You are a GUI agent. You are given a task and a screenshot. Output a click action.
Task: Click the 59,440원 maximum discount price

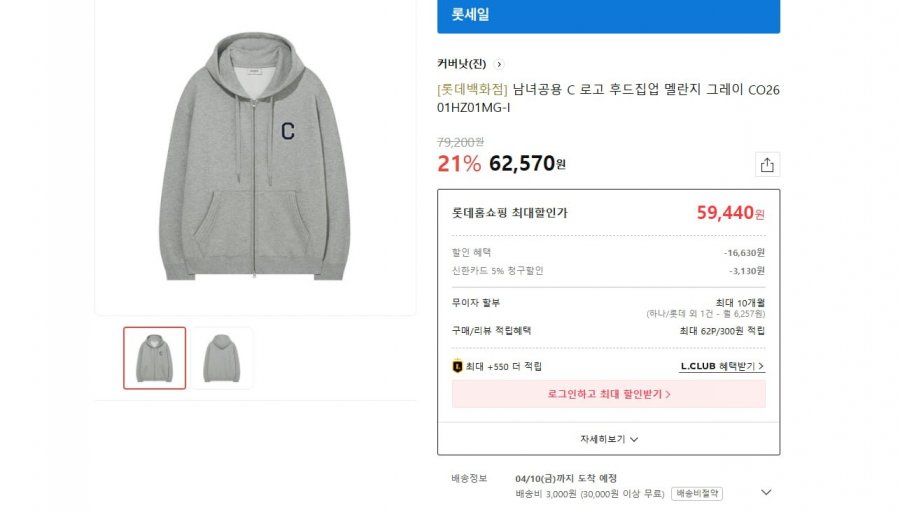click(x=730, y=213)
